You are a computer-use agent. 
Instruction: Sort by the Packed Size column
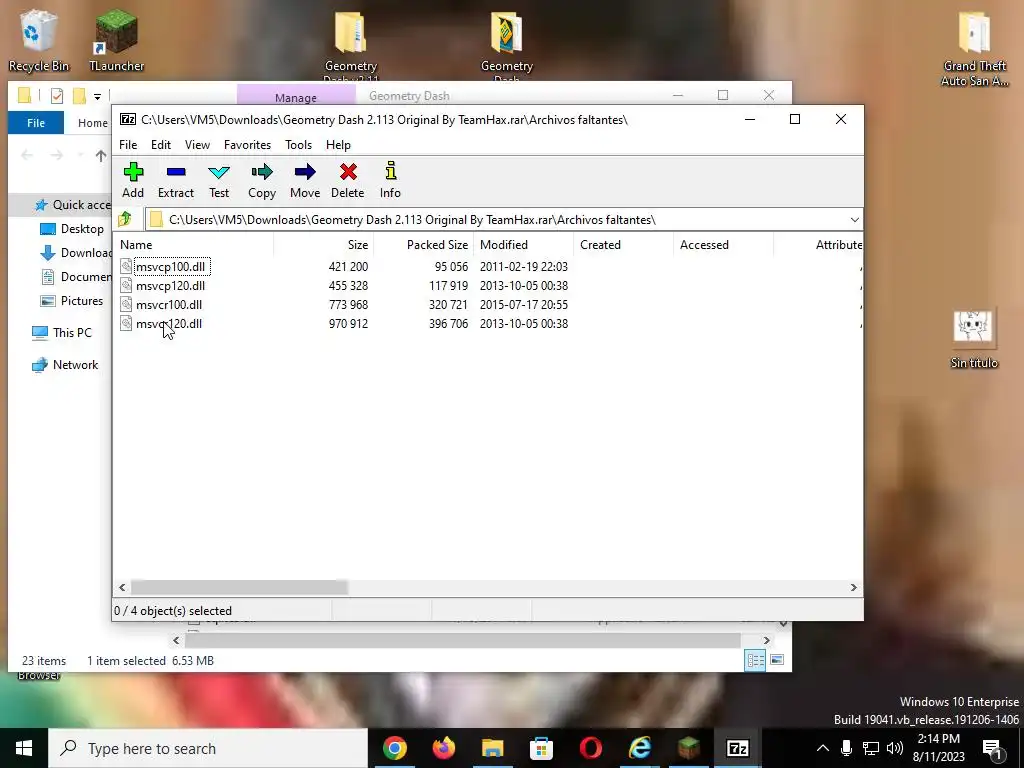pos(424,245)
